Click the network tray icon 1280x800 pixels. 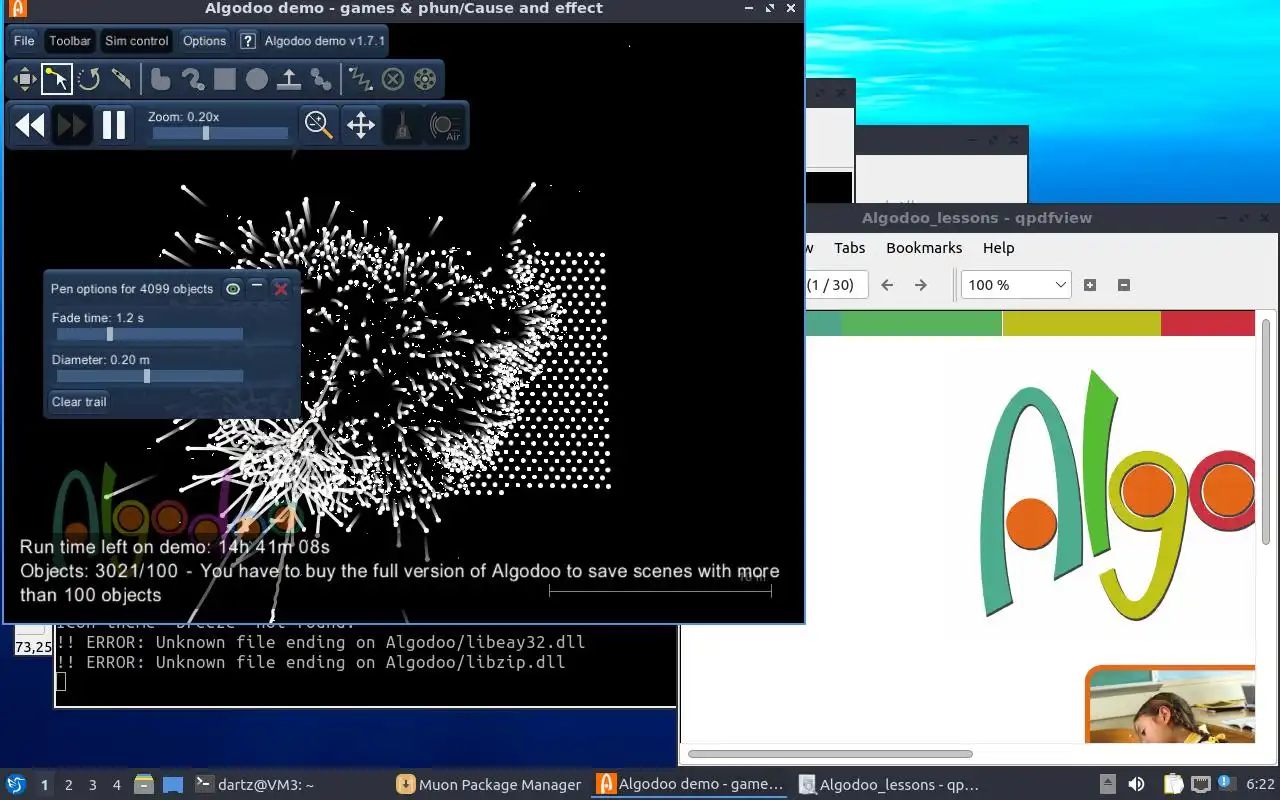(x=1201, y=785)
